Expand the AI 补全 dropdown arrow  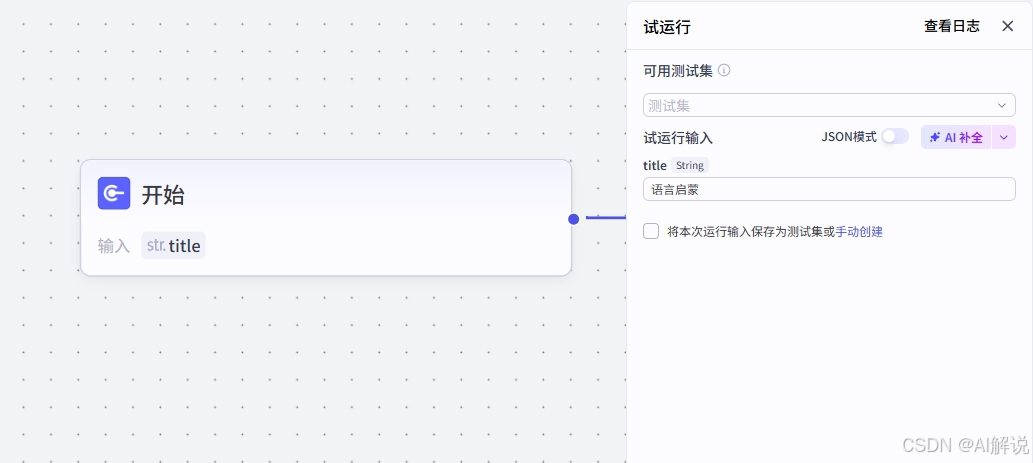(1003, 138)
